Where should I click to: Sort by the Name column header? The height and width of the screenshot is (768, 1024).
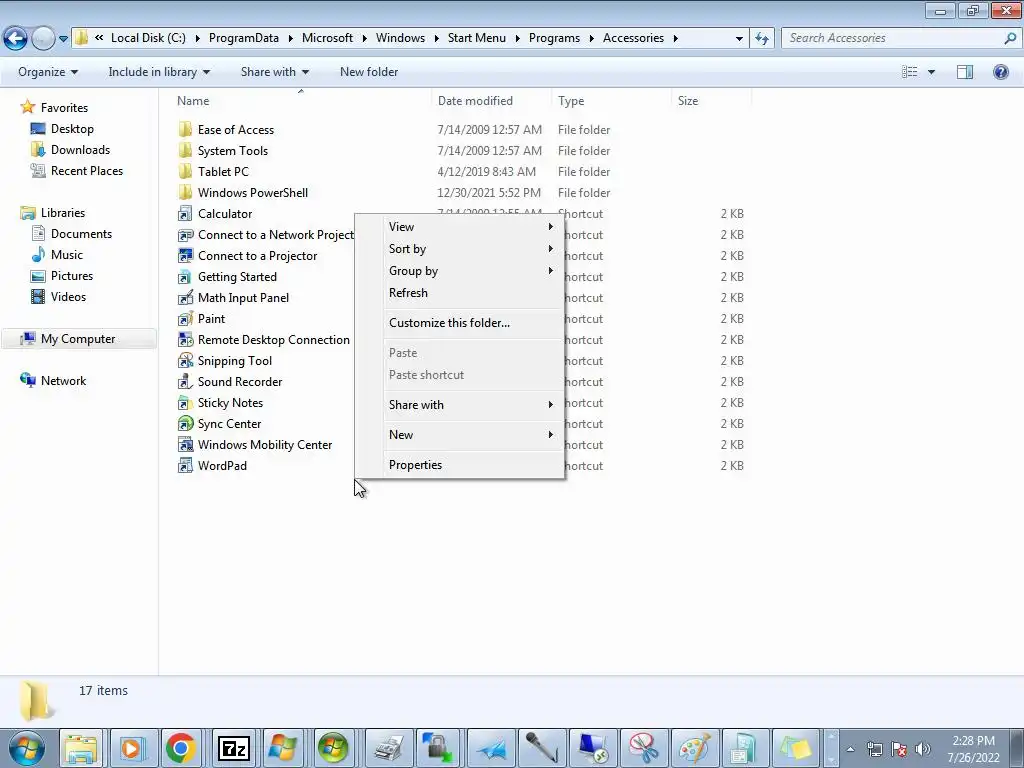coord(301,101)
